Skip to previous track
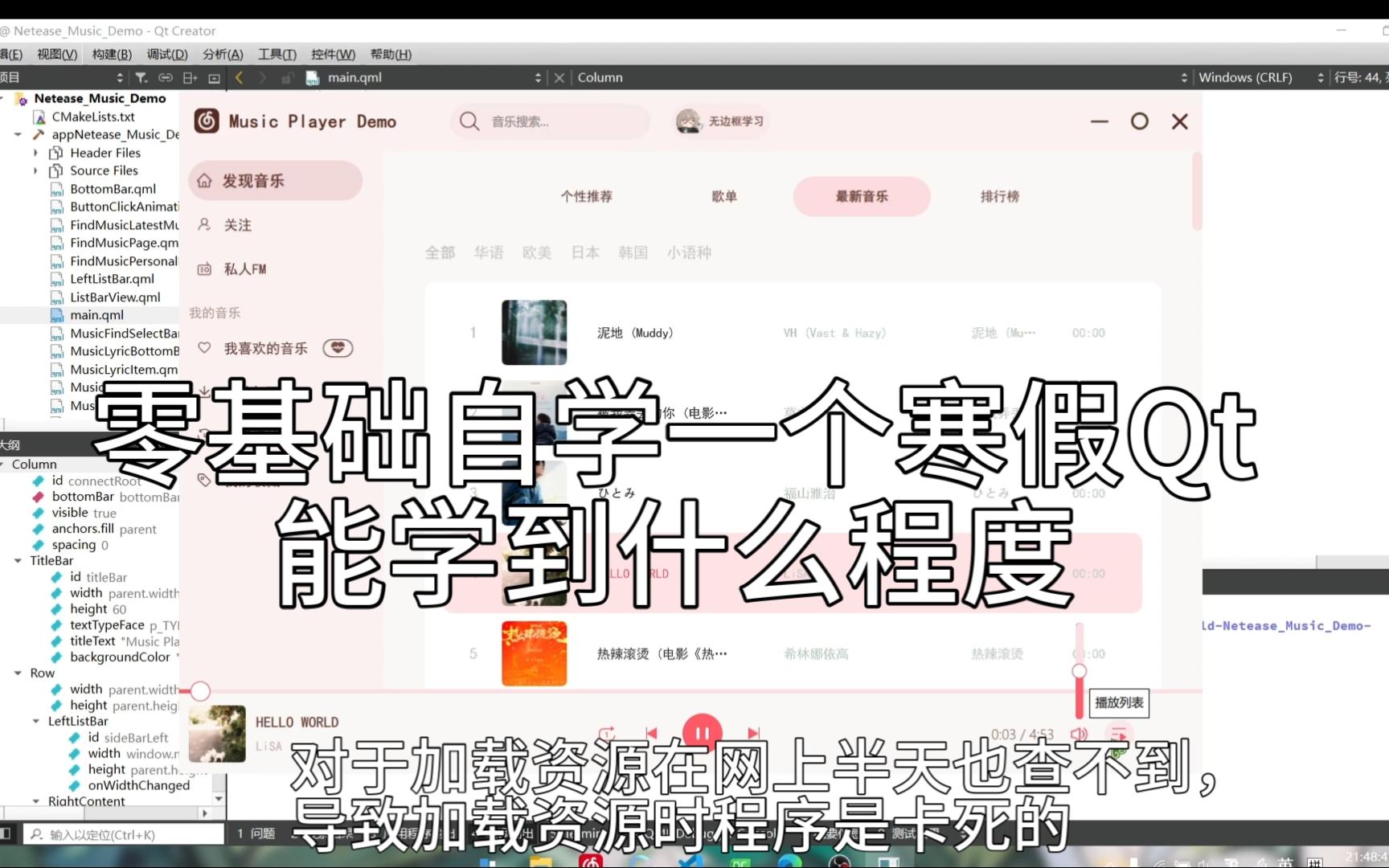This screenshot has height=868, width=1389. tap(651, 733)
